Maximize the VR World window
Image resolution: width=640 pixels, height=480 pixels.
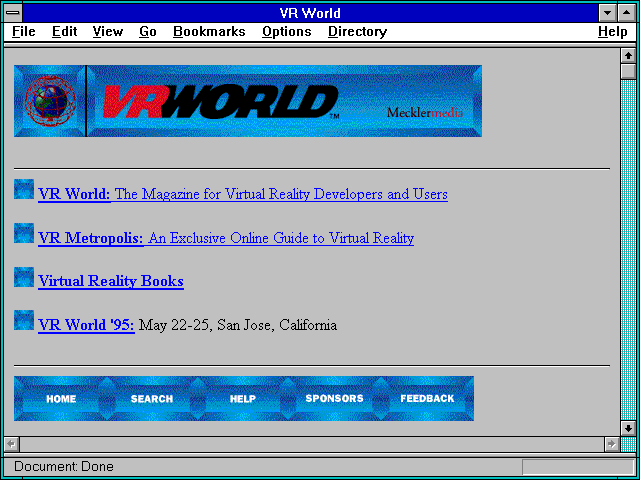coord(627,13)
